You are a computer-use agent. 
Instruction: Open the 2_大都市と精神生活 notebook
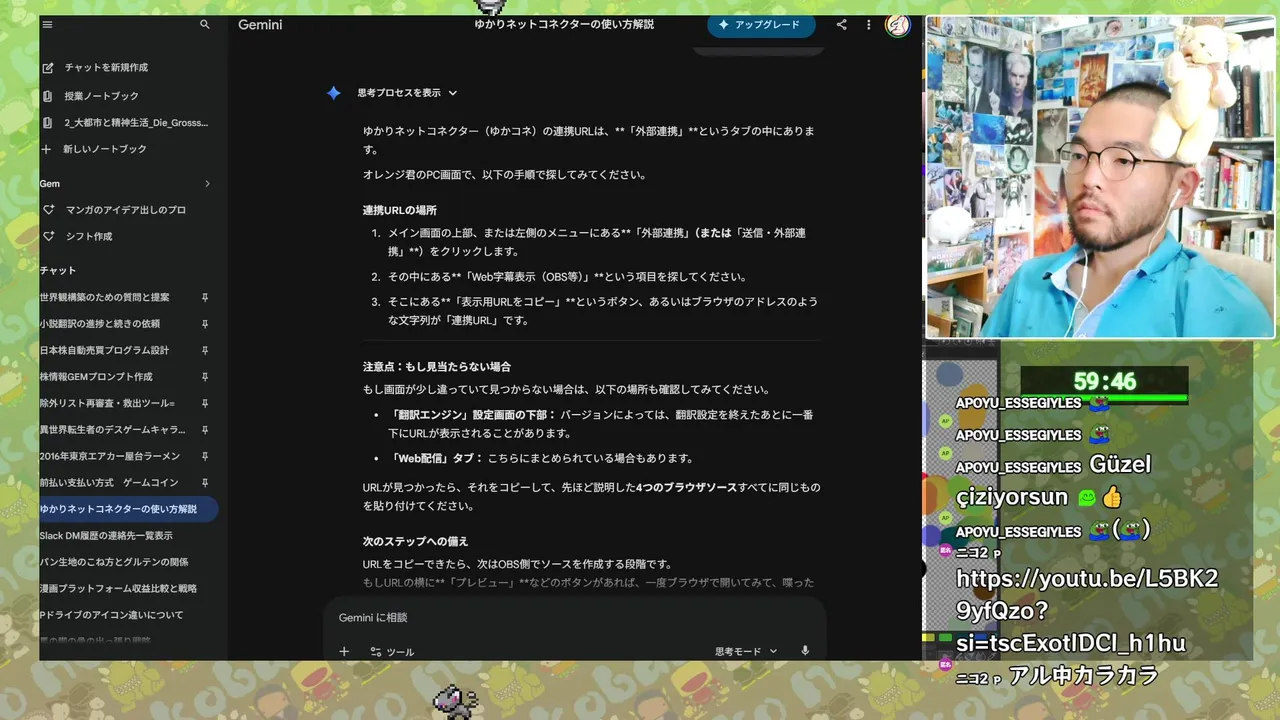pos(136,123)
